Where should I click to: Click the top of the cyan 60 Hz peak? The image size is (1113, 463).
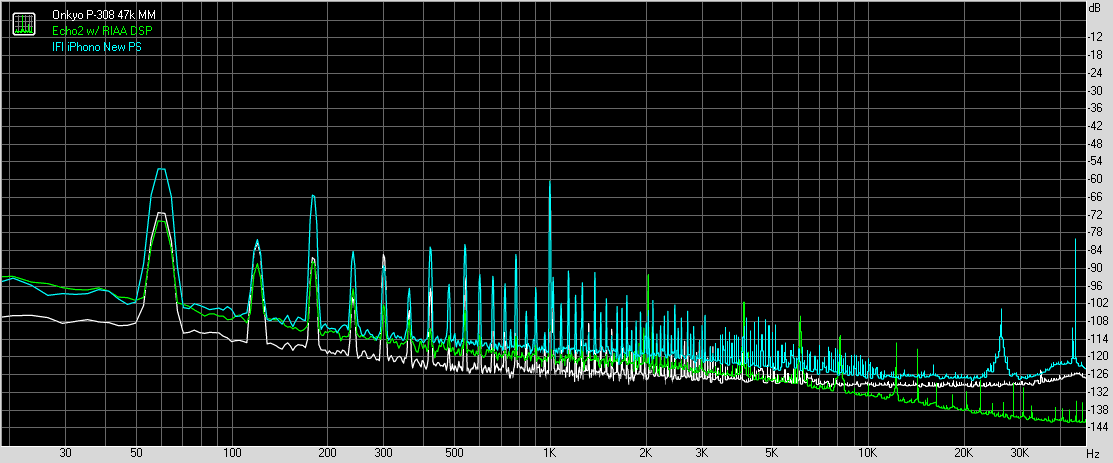pos(160,169)
